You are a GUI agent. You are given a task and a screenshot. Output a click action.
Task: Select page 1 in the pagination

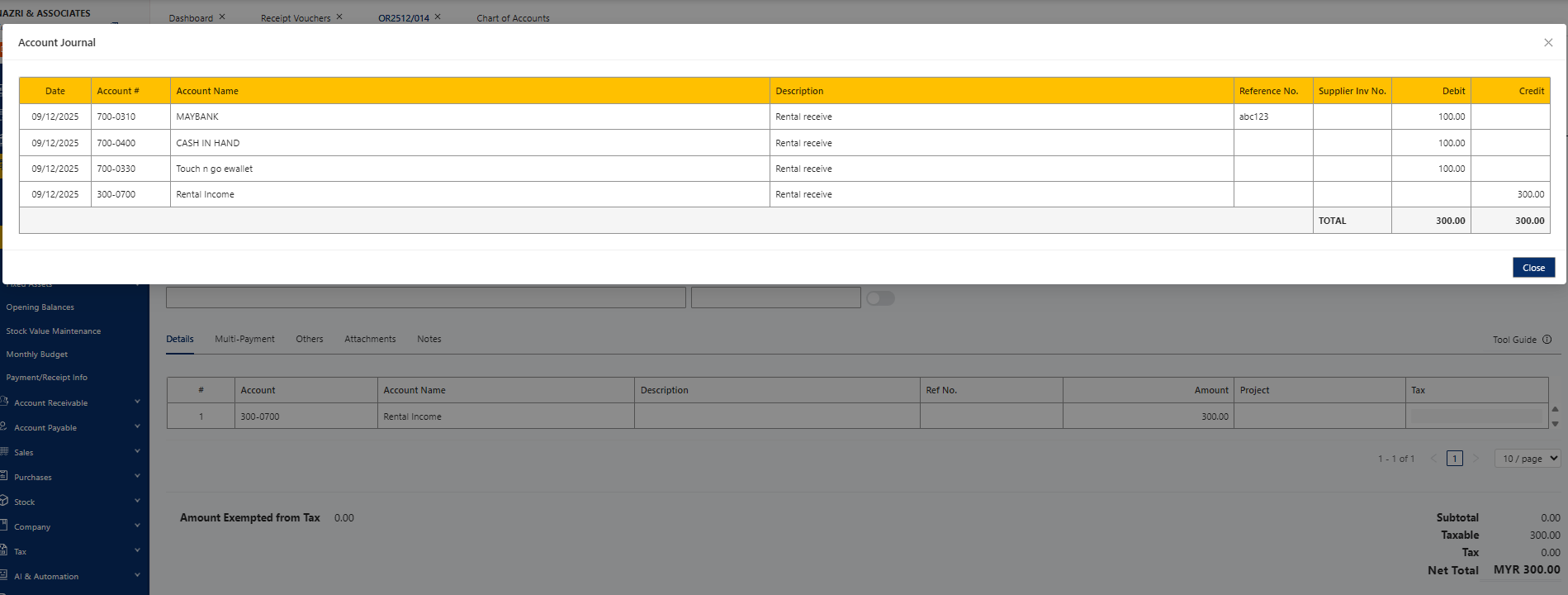pos(1455,459)
